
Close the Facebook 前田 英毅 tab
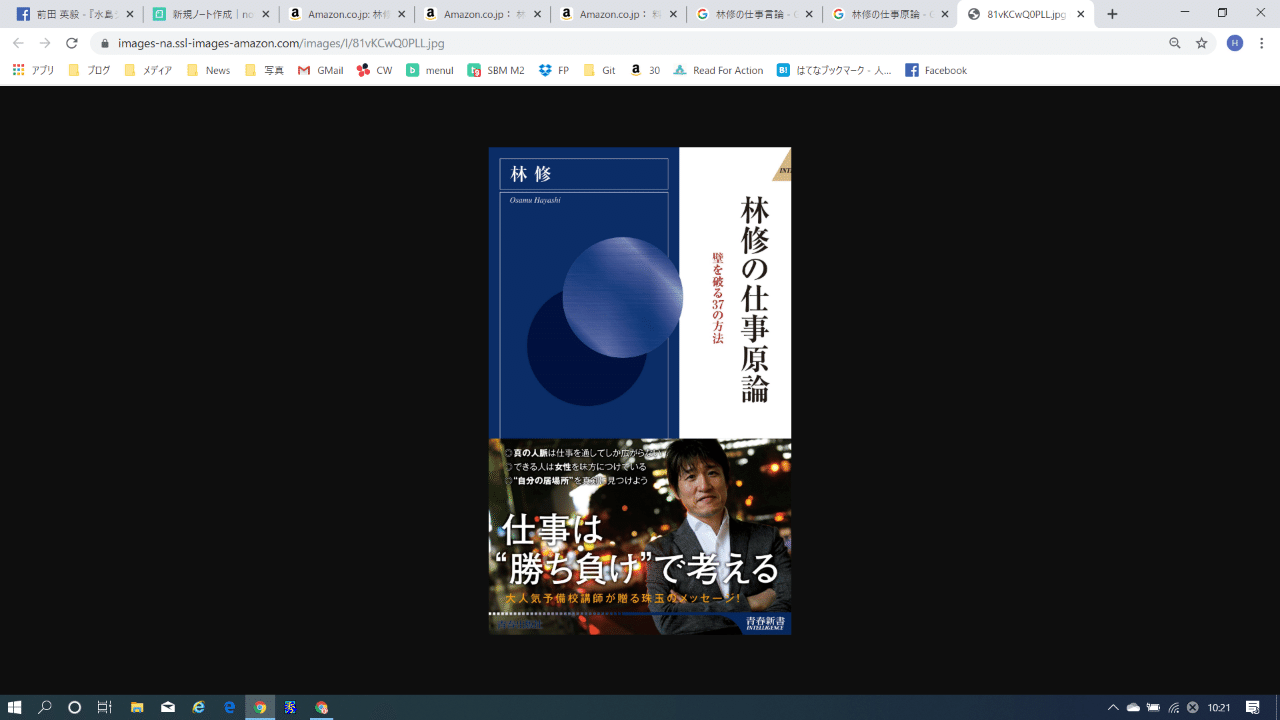click(x=130, y=15)
